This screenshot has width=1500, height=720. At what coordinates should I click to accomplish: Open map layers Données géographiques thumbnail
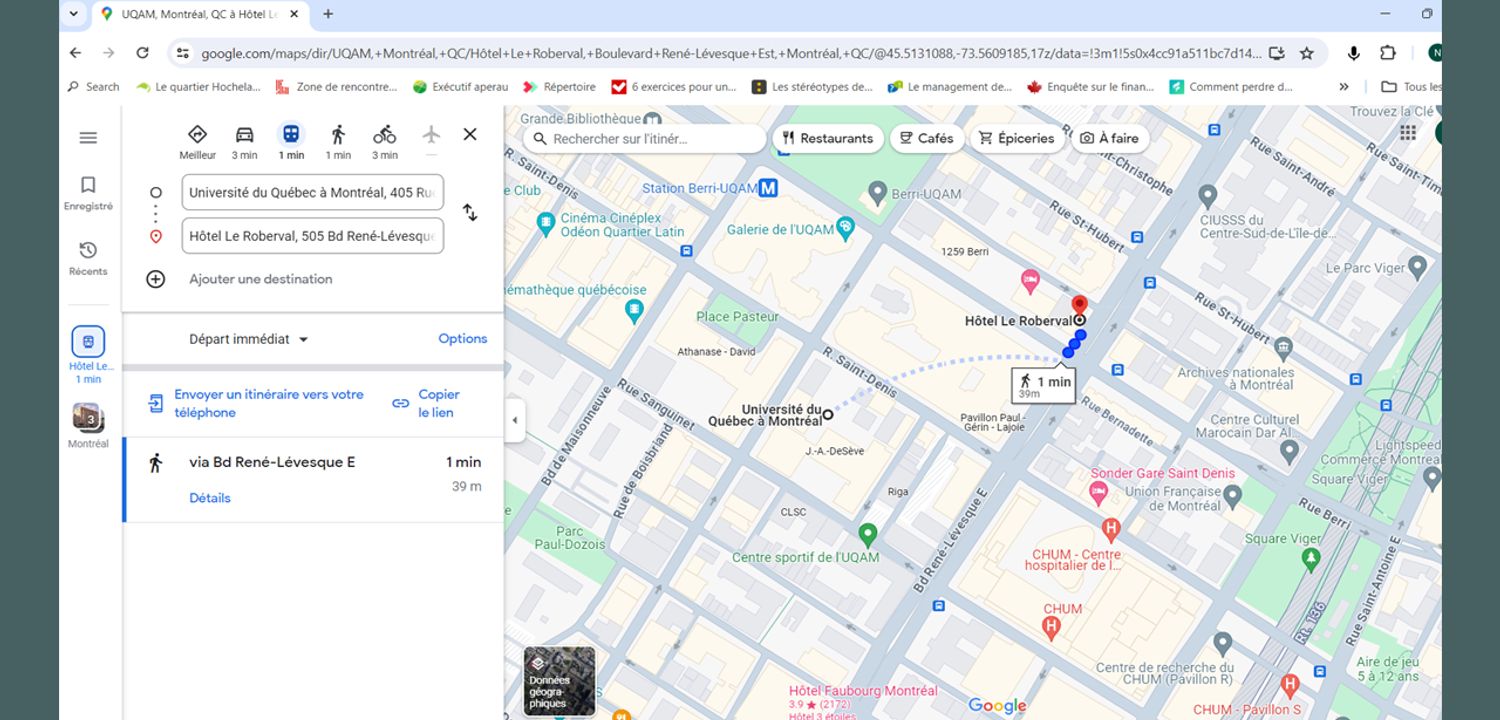559,681
